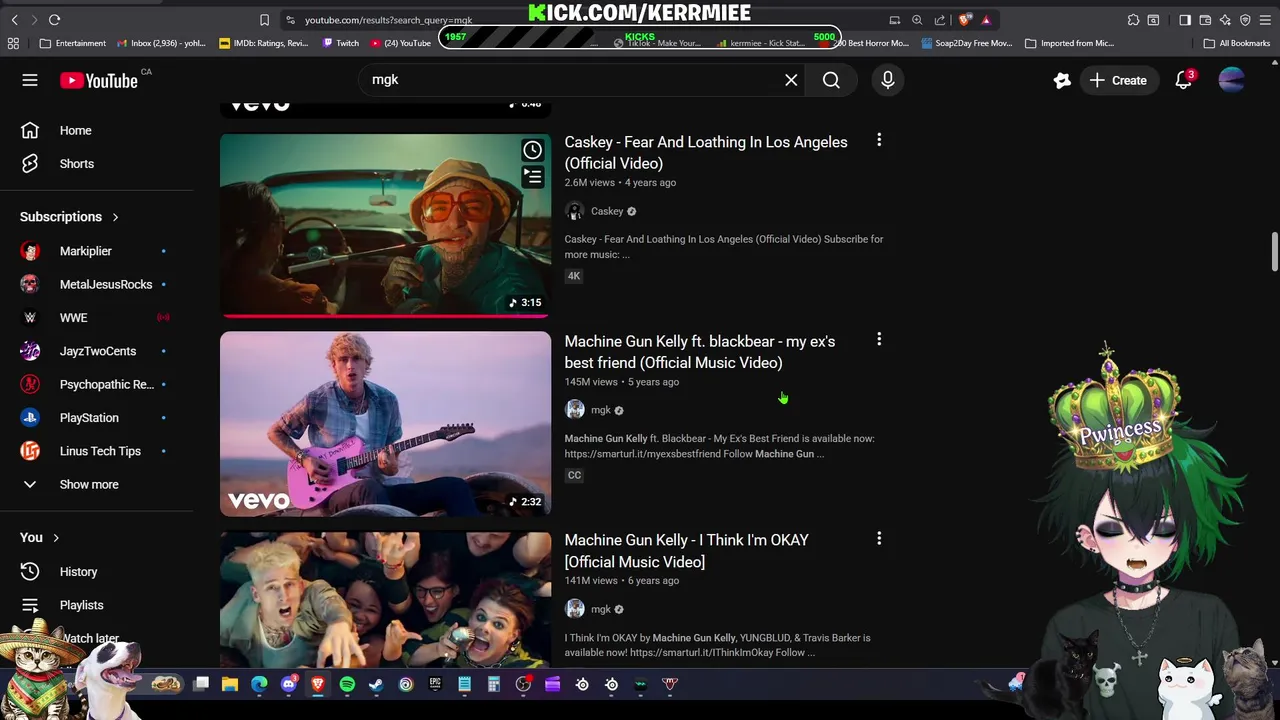
Task: Open File Explorer from the taskbar
Action: [230, 684]
